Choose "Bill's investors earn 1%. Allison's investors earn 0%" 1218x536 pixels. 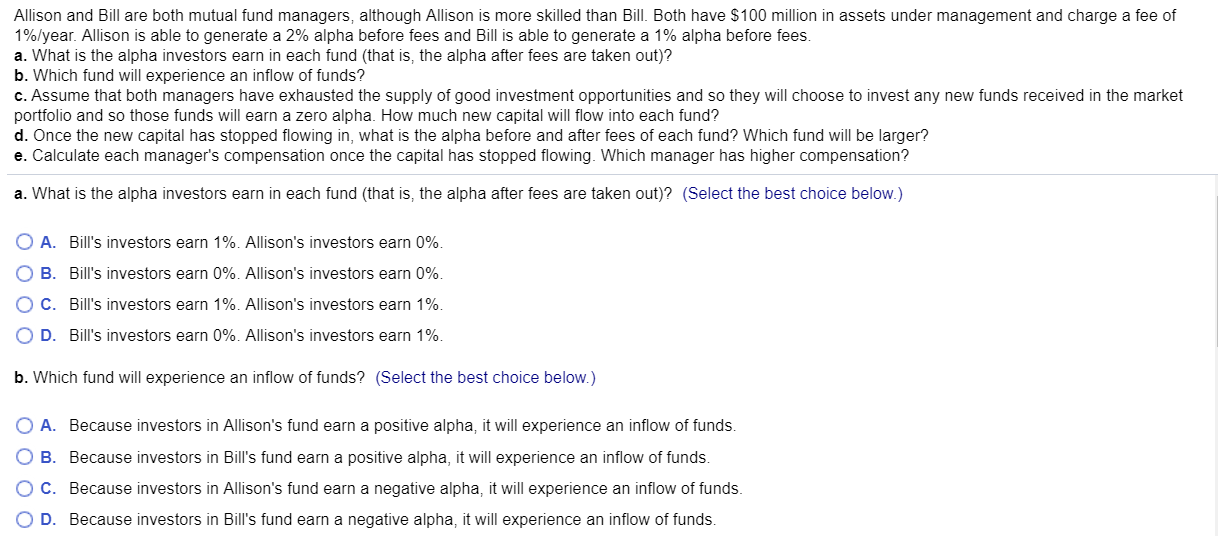(x=256, y=243)
